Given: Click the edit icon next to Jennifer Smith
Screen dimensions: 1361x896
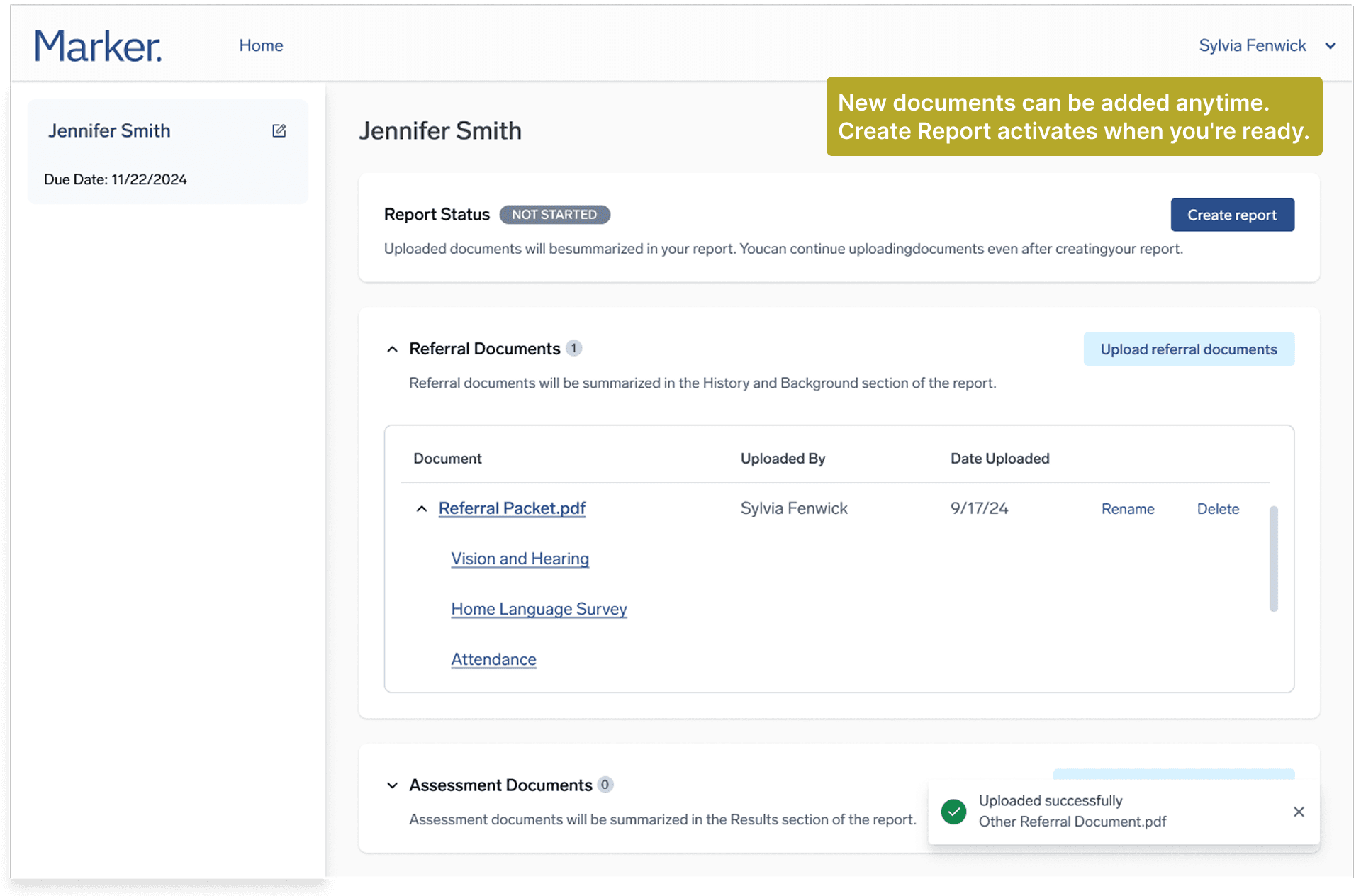Looking at the screenshot, I should click(279, 130).
